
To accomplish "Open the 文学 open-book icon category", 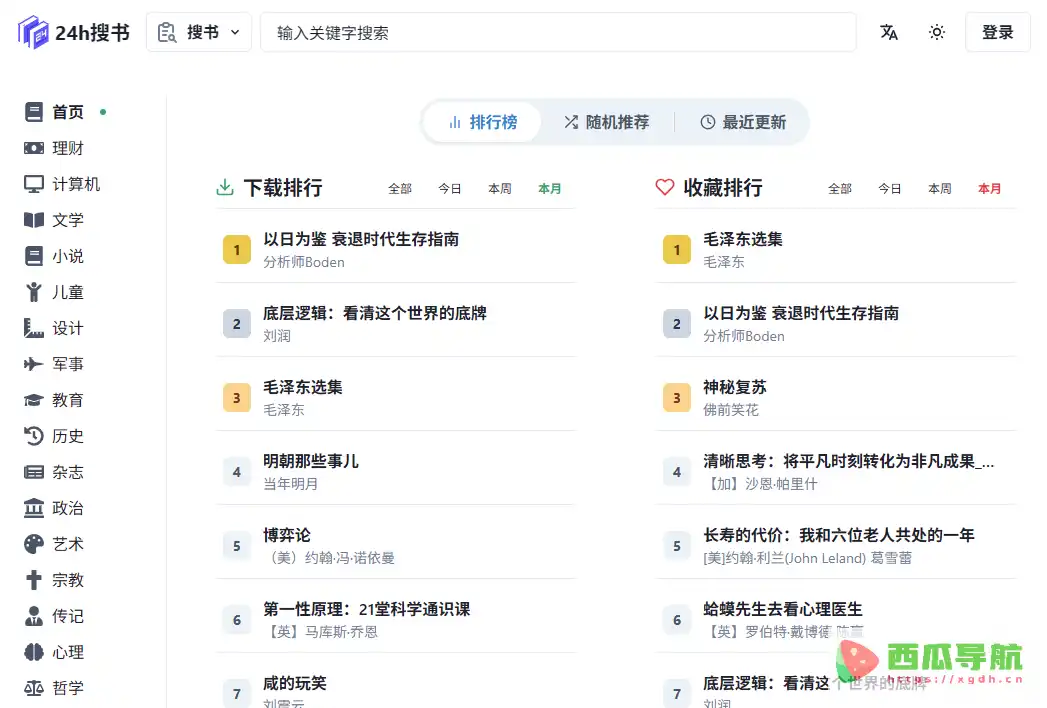I will pyautogui.click(x=33, y=220).
